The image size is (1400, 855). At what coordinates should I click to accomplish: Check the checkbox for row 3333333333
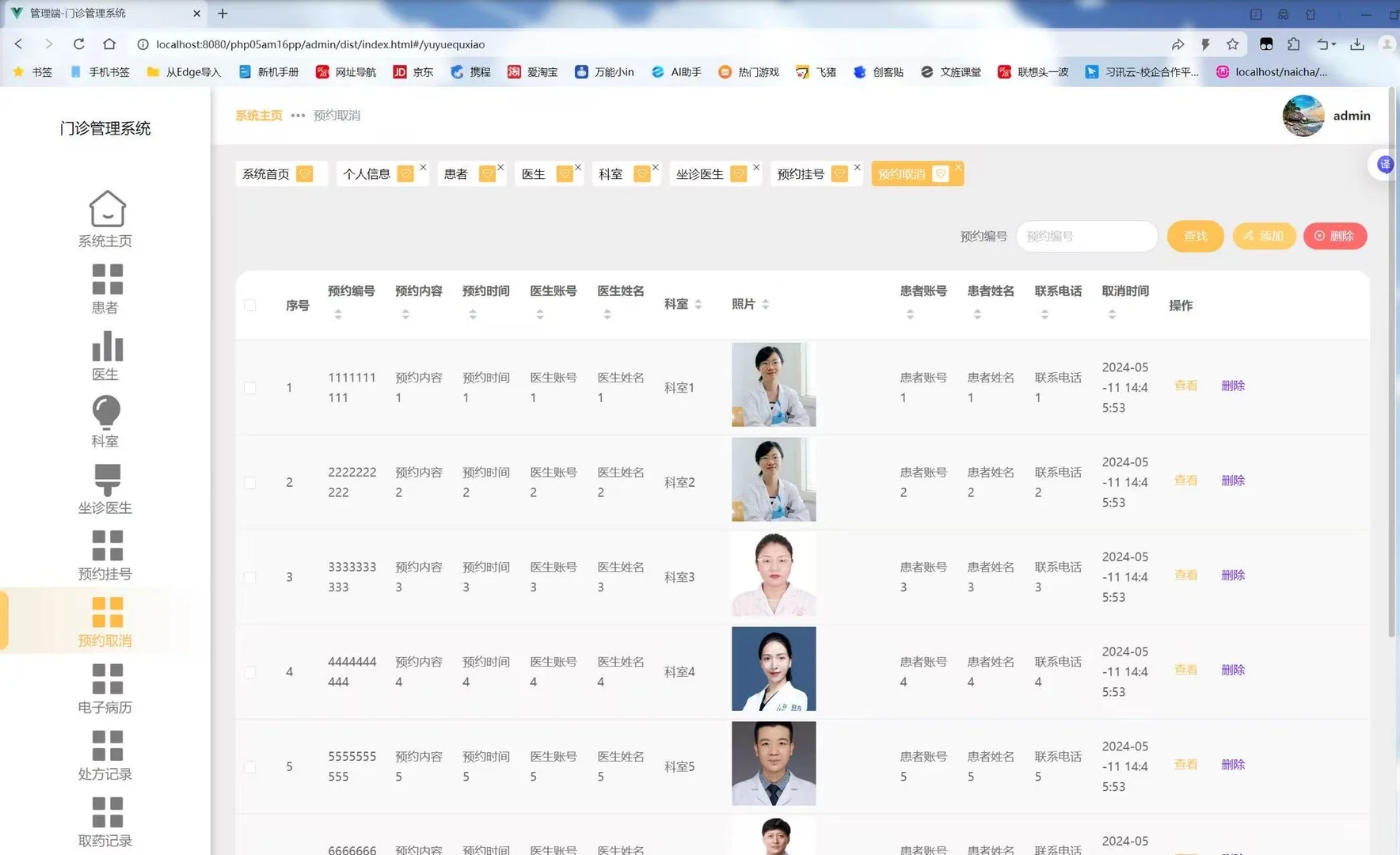click(250, 577)
